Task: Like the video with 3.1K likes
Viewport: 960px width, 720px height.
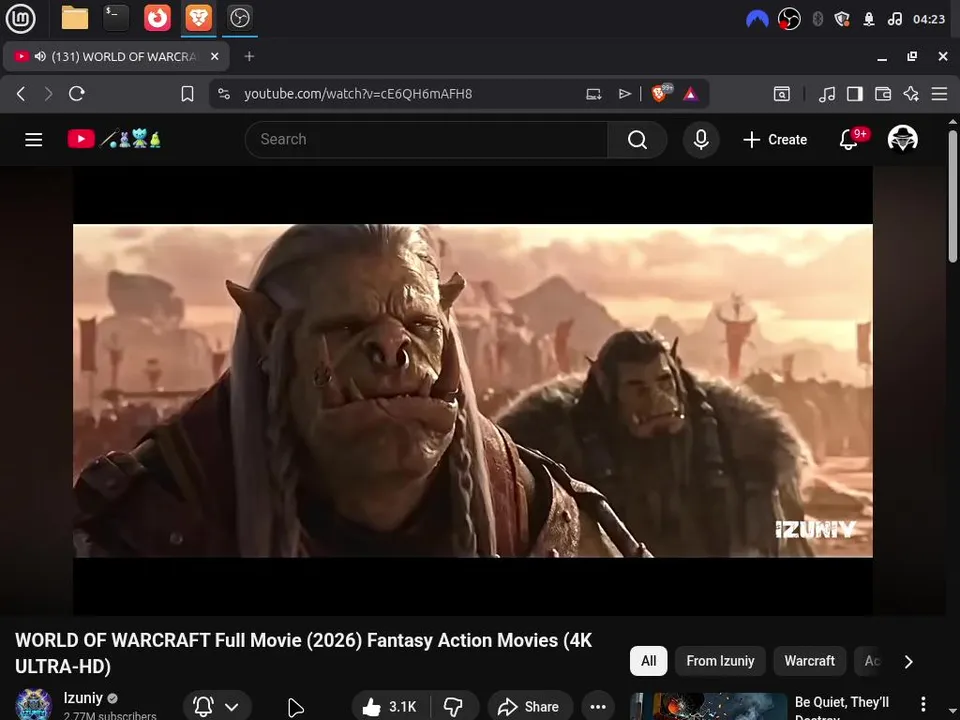Action: pos(390,707)
